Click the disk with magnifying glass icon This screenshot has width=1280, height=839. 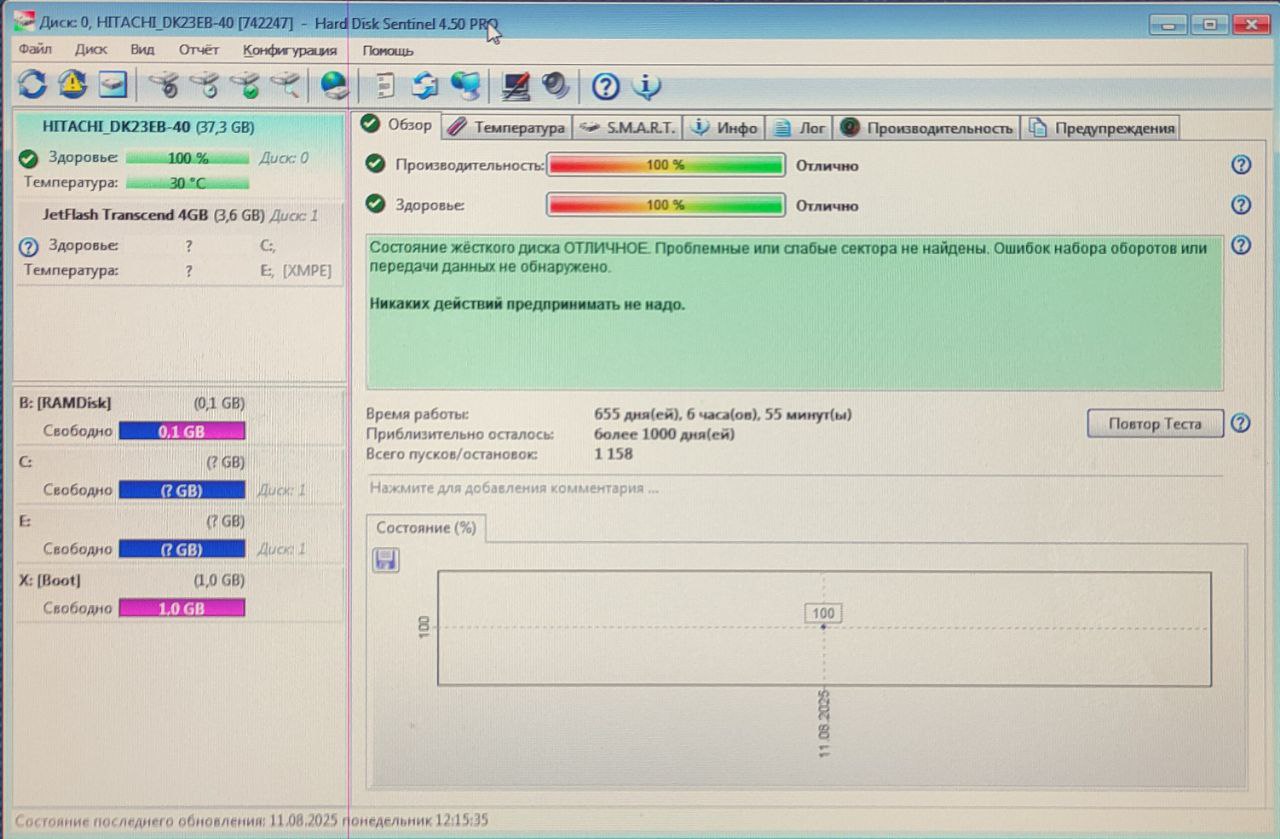pos(285,85)
